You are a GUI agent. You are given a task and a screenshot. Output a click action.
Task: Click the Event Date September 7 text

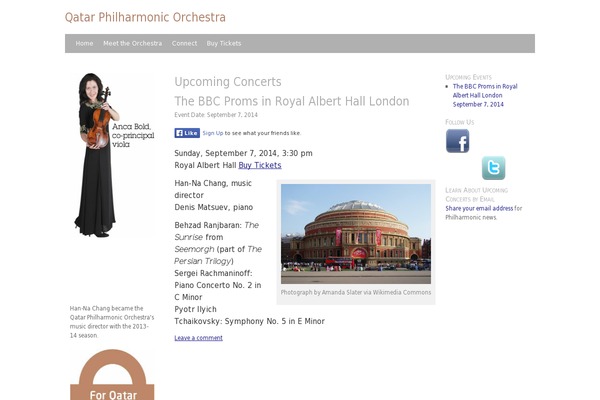tap(216, 114)
